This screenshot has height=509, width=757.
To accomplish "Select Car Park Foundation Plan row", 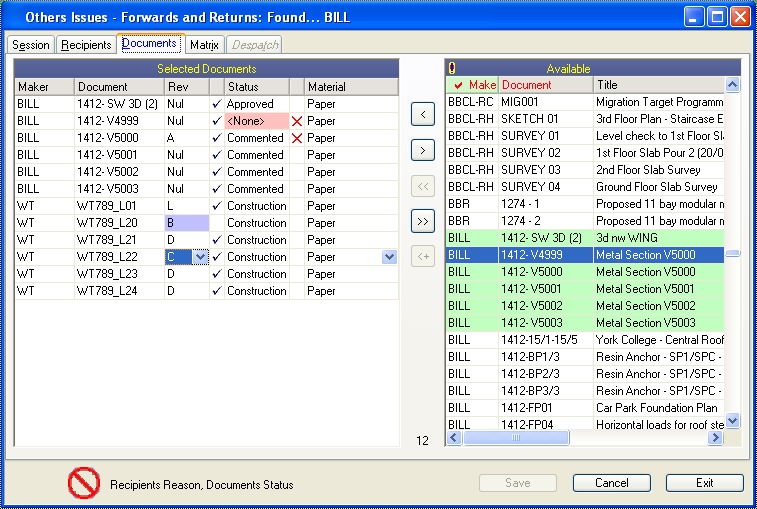I will click(x=585, y=408).
